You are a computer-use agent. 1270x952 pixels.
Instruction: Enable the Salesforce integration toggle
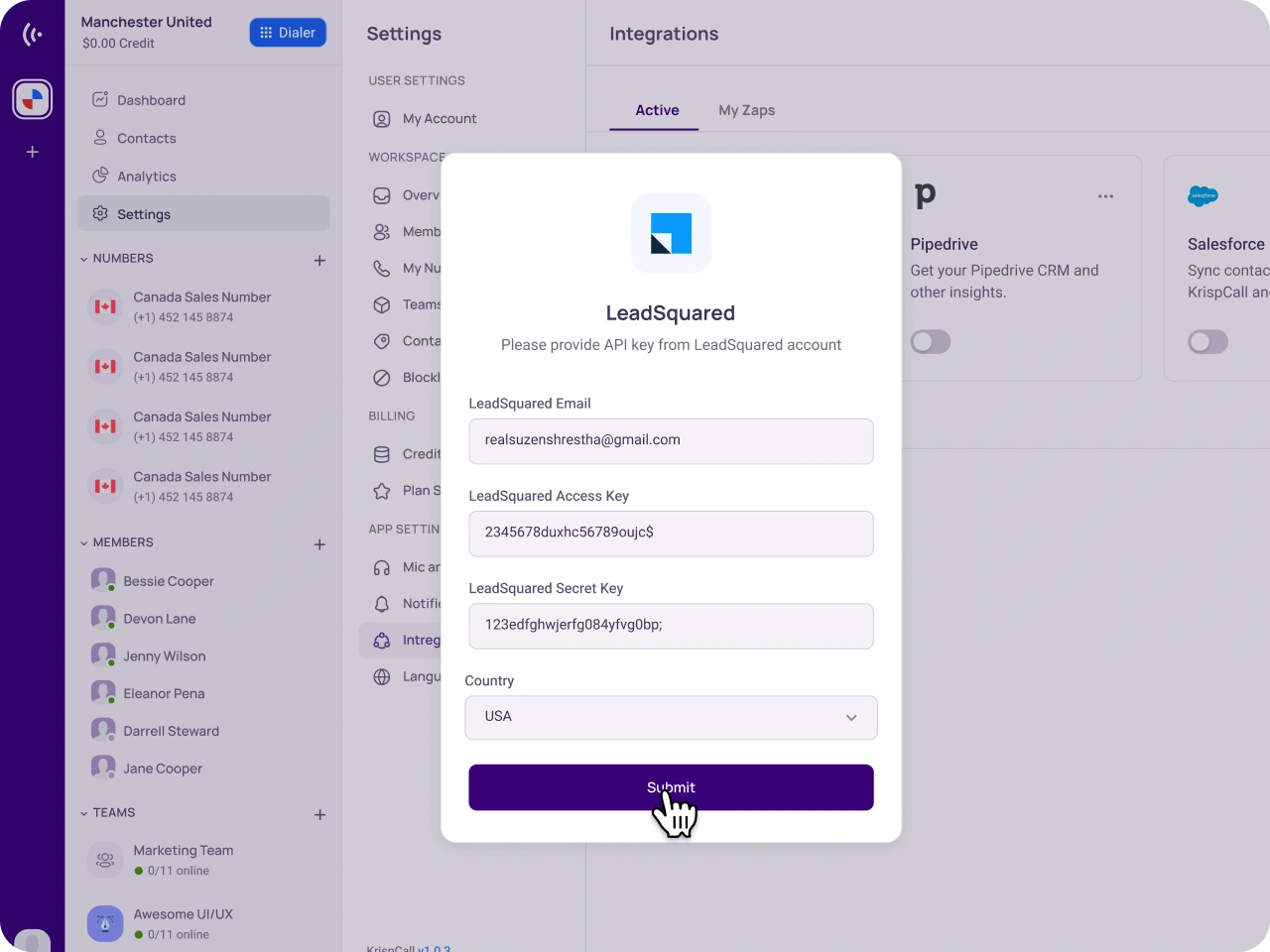coord(1207,342)
